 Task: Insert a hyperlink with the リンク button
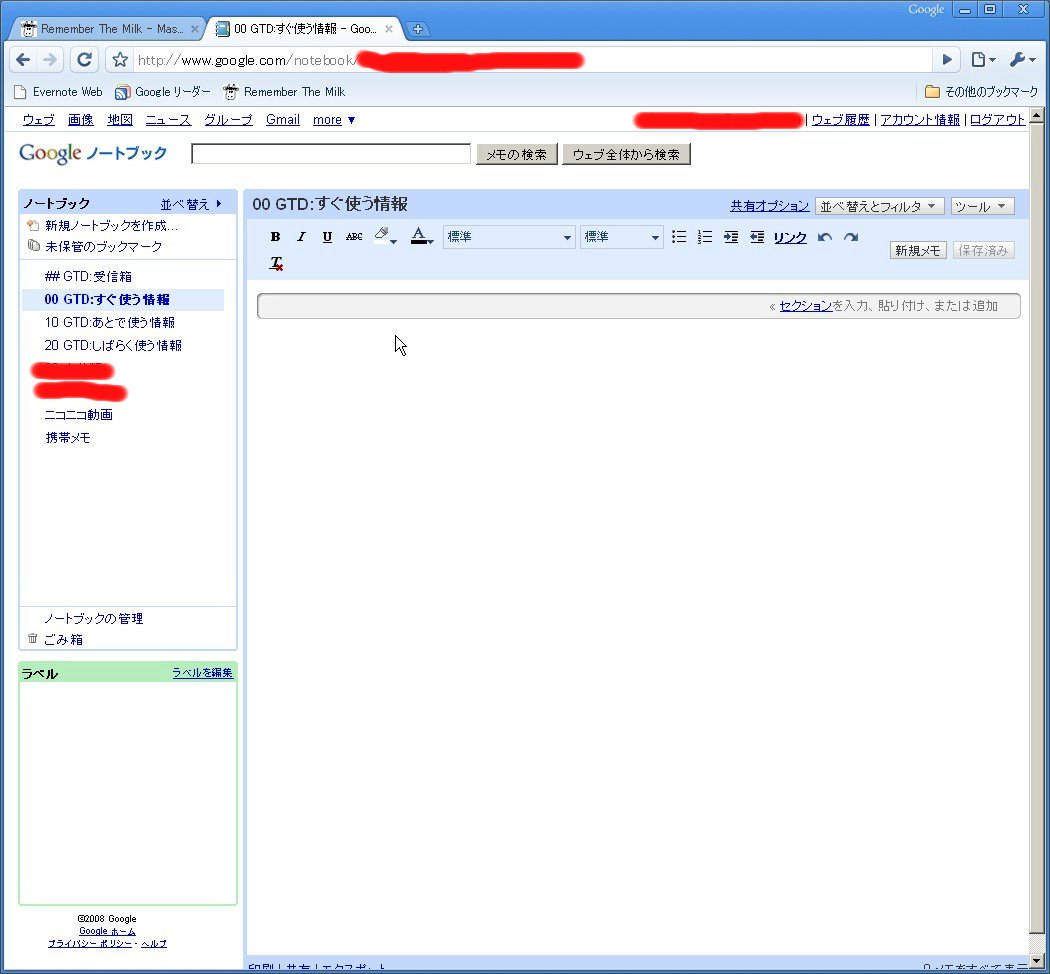(790, 238)
